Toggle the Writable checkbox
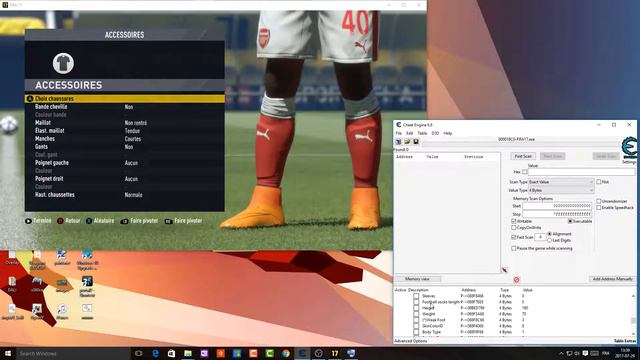The image size is (640, 360). (514, 221)
